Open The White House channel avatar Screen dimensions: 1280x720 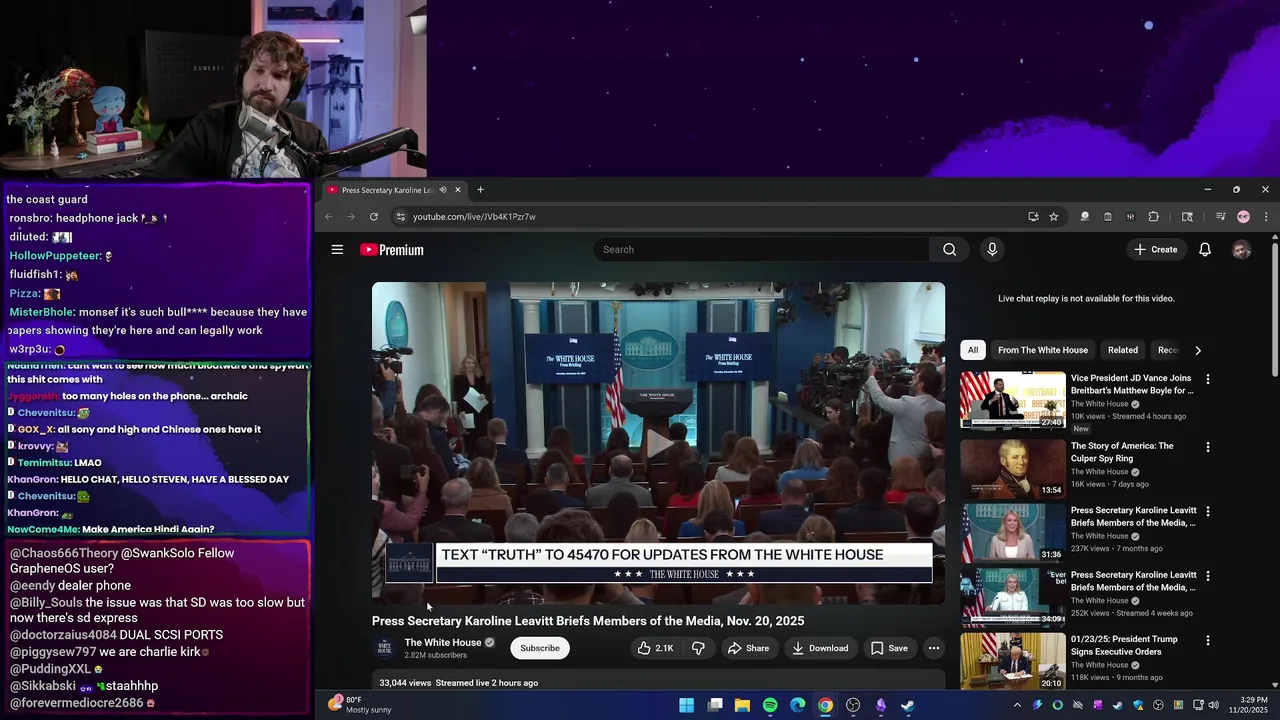coord(384,648)
